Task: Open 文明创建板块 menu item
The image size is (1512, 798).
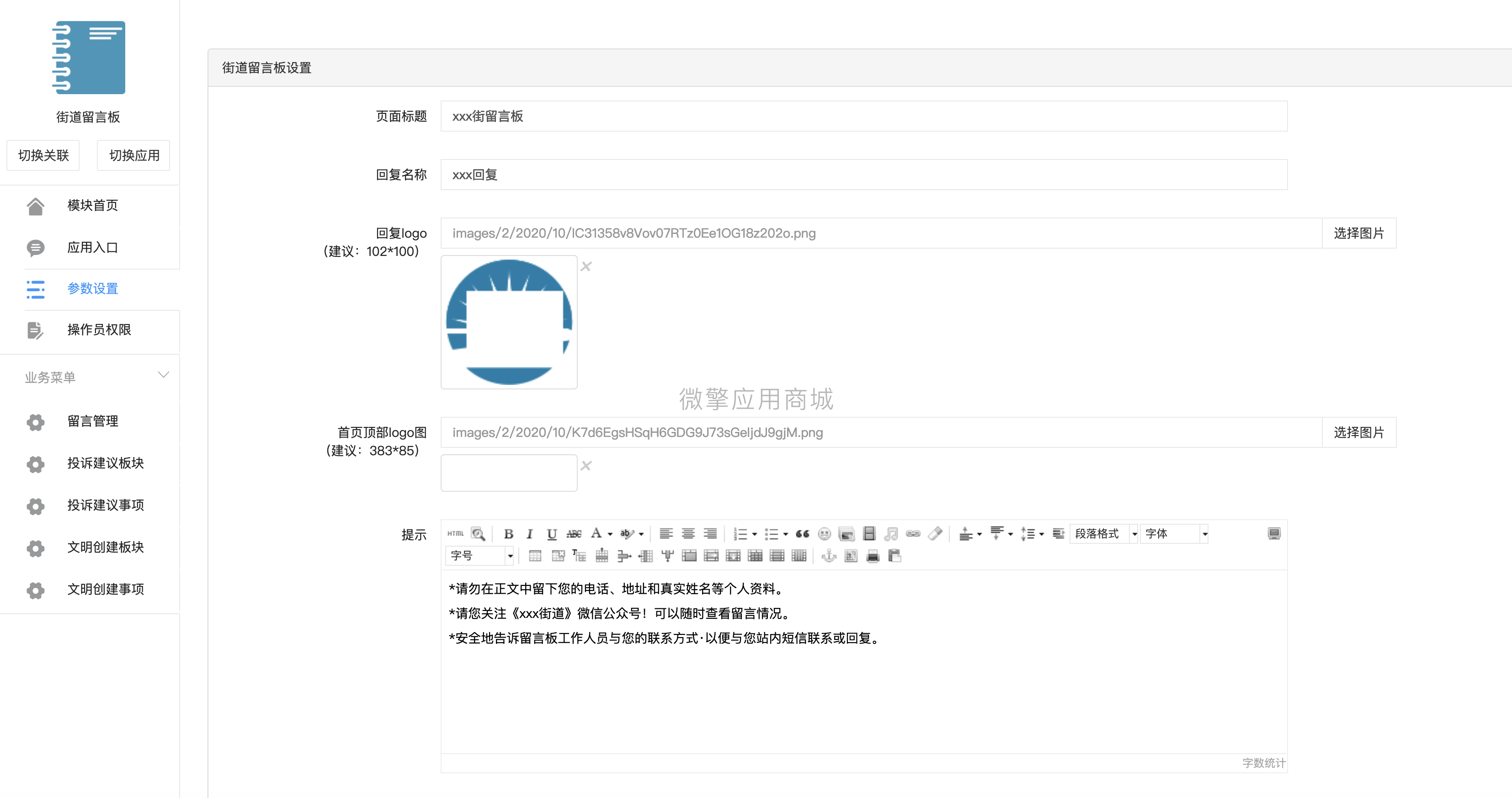Action: pos(106,548)
